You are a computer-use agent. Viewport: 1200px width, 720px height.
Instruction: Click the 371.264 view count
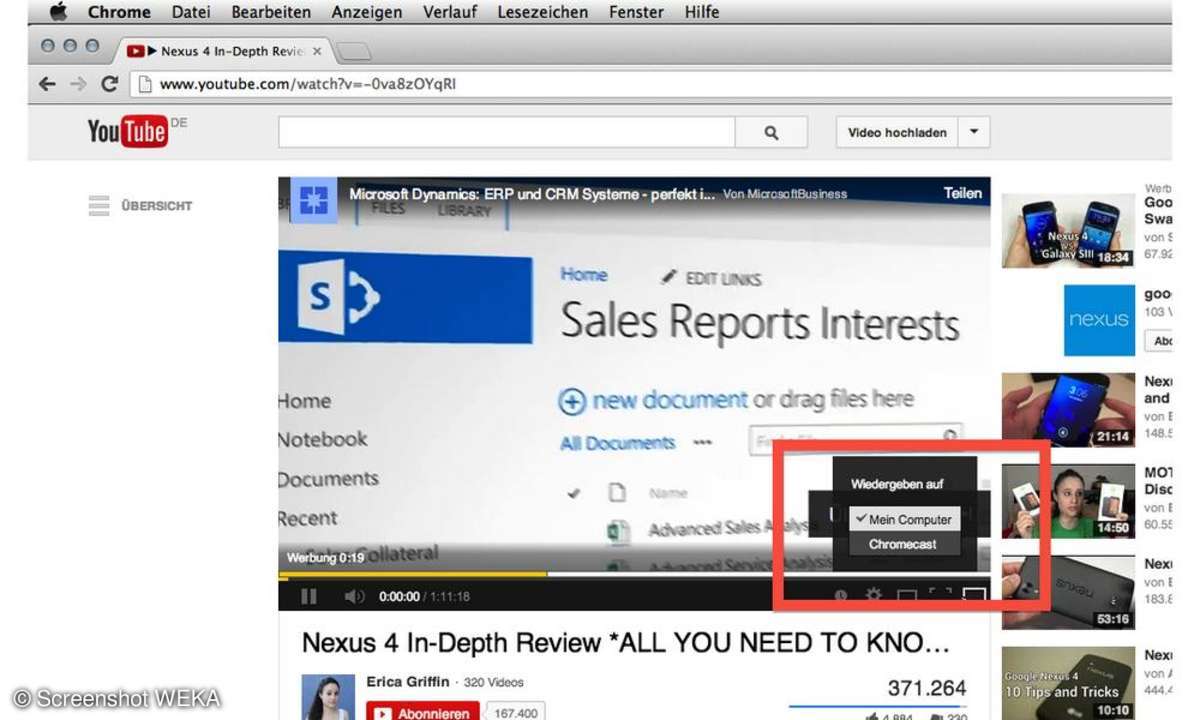pos(927,687)
